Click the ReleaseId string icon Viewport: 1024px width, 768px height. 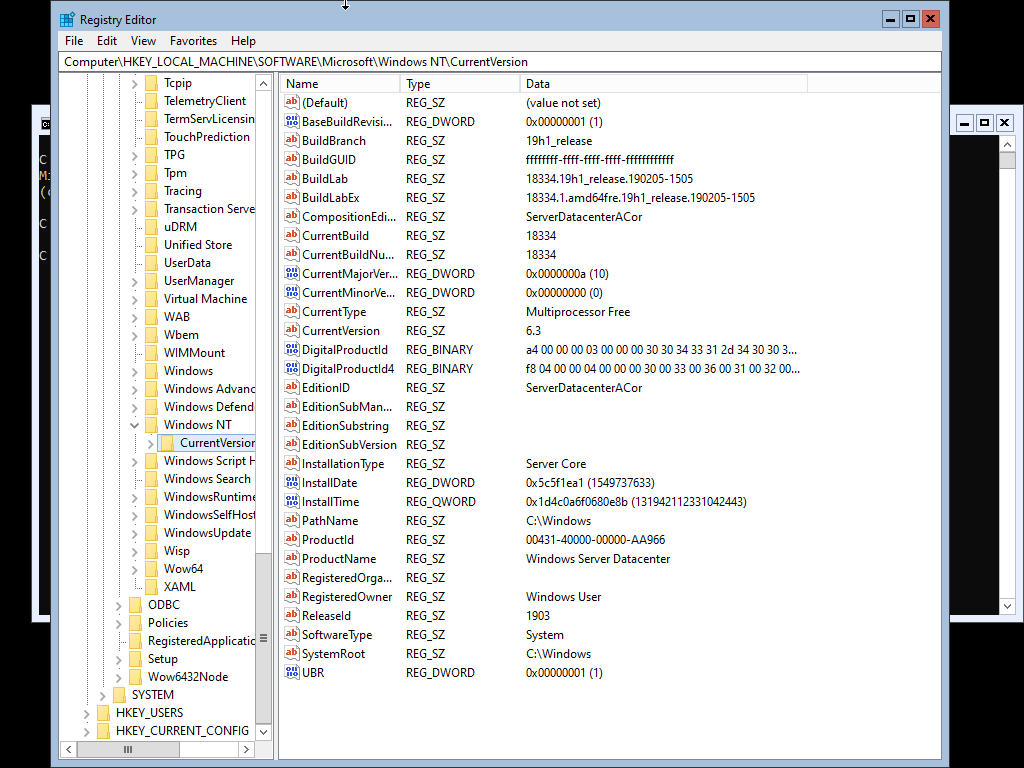click(292, 615)
